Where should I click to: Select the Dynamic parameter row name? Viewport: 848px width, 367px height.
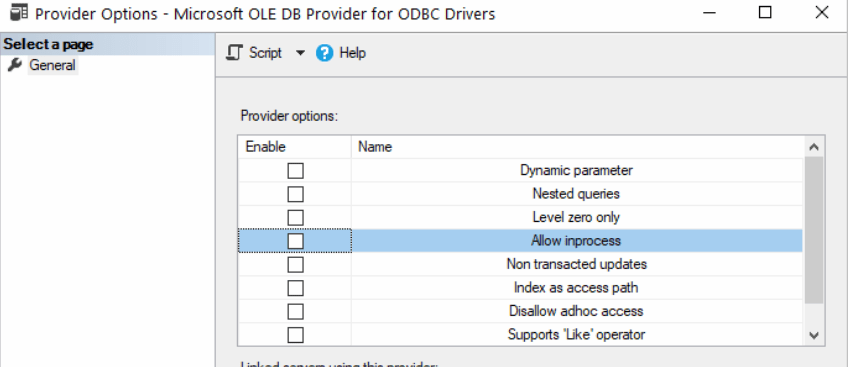577,170
